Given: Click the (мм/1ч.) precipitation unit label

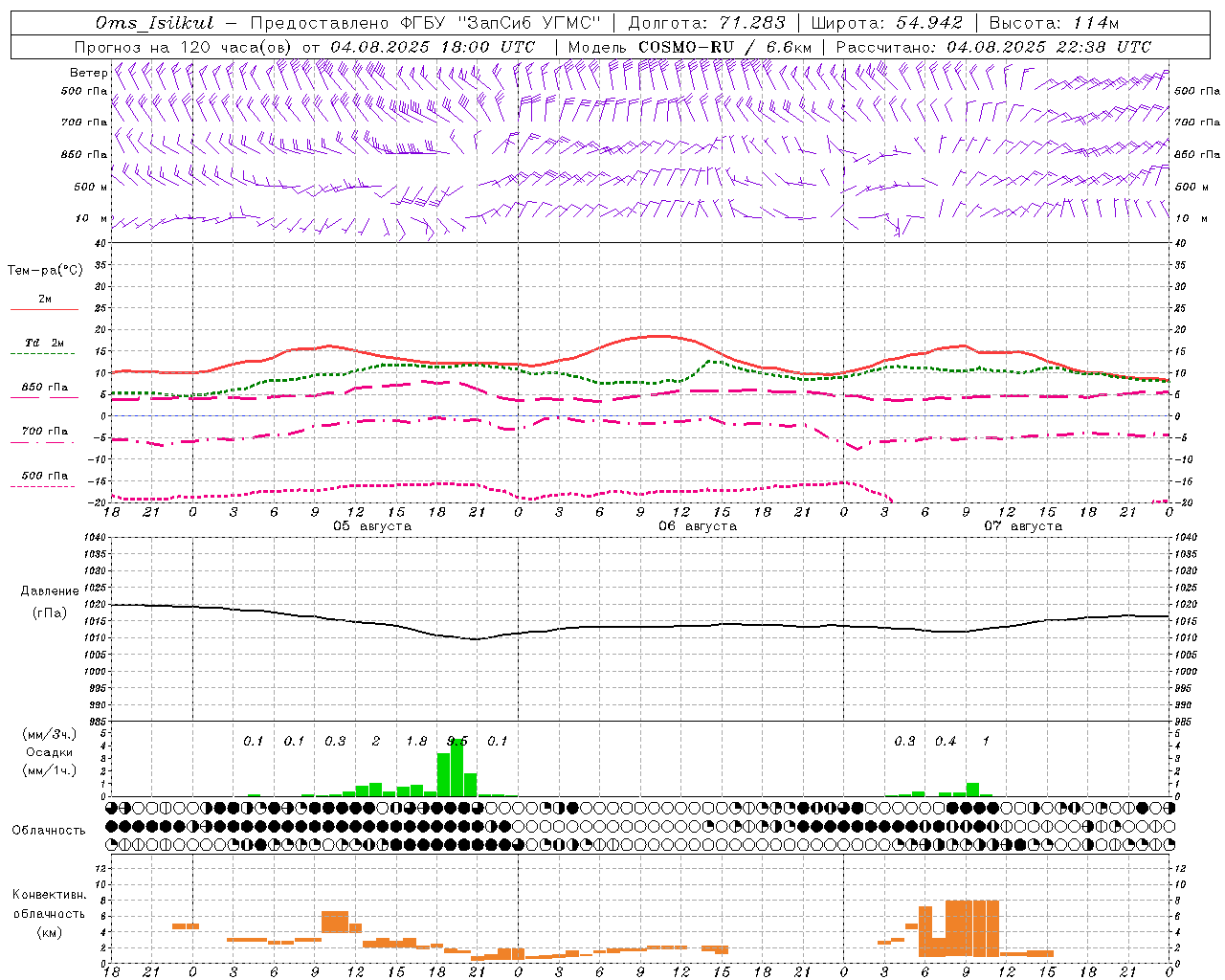Looking at the screenshot, I should tap(50, 769).
